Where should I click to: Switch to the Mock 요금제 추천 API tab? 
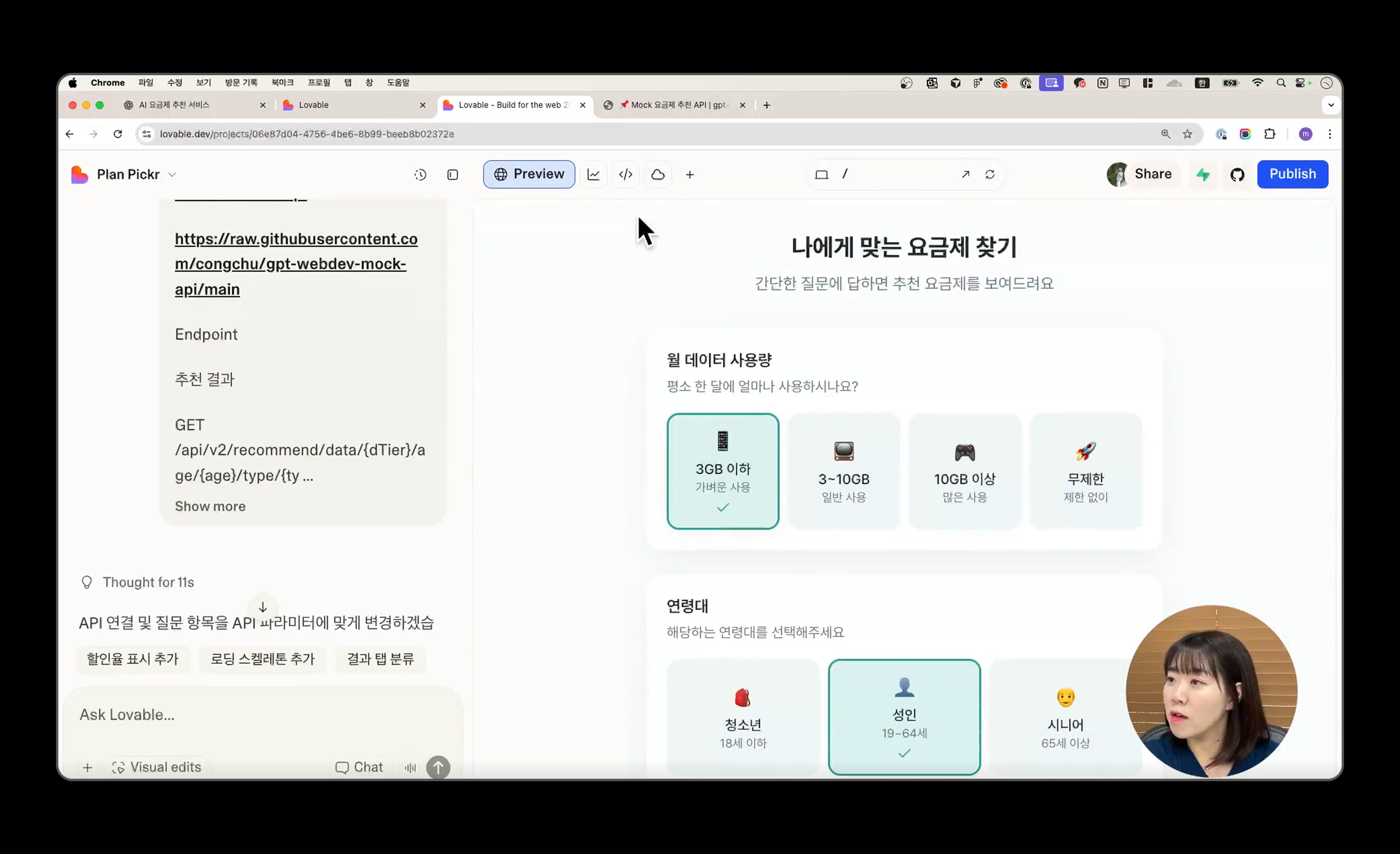point(677,105)
